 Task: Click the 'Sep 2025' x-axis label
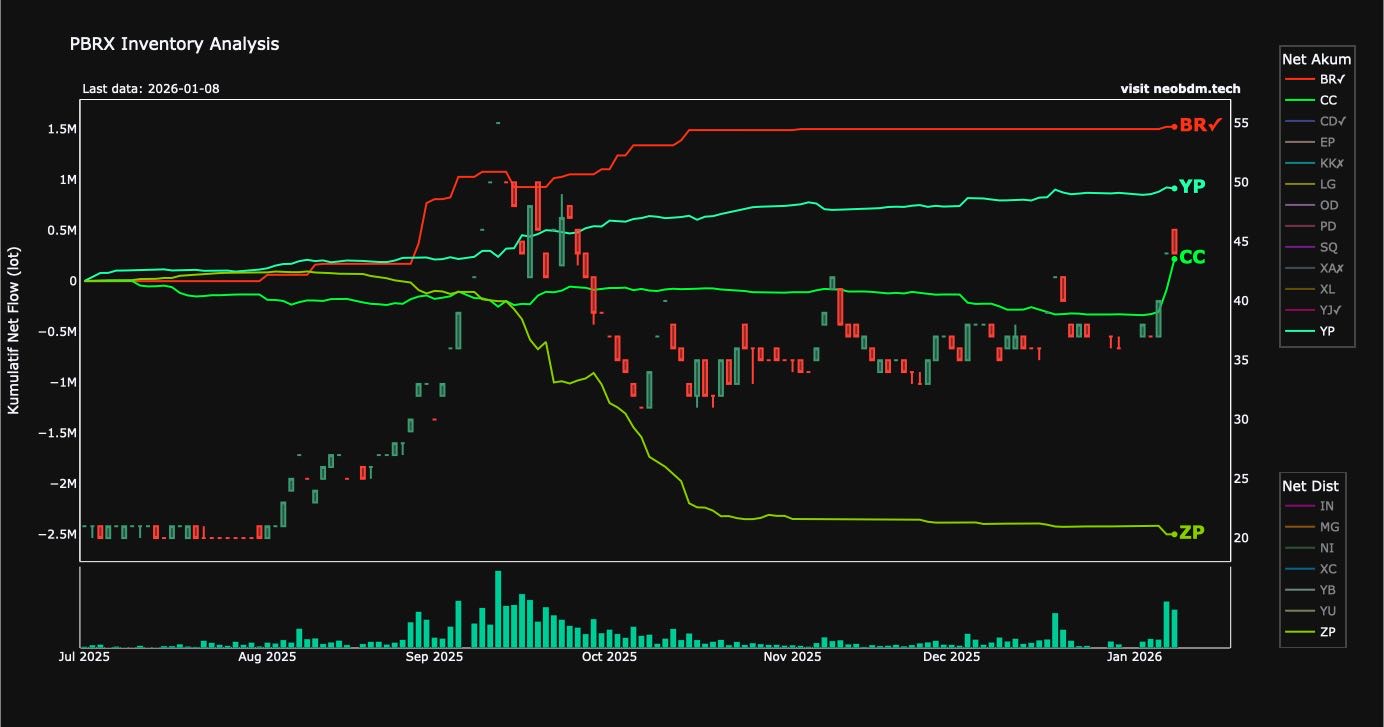[x=436, y=658]
